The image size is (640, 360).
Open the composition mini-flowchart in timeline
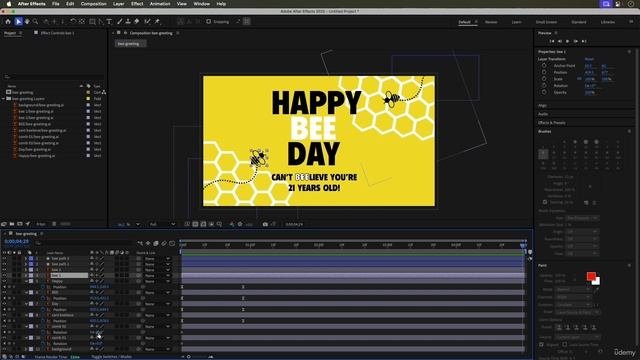140,244
